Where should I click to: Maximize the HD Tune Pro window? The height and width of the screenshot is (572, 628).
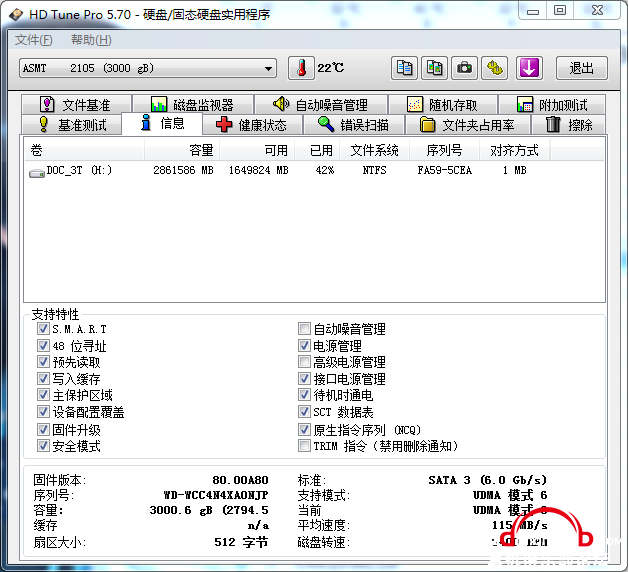[x=560, y=10]
